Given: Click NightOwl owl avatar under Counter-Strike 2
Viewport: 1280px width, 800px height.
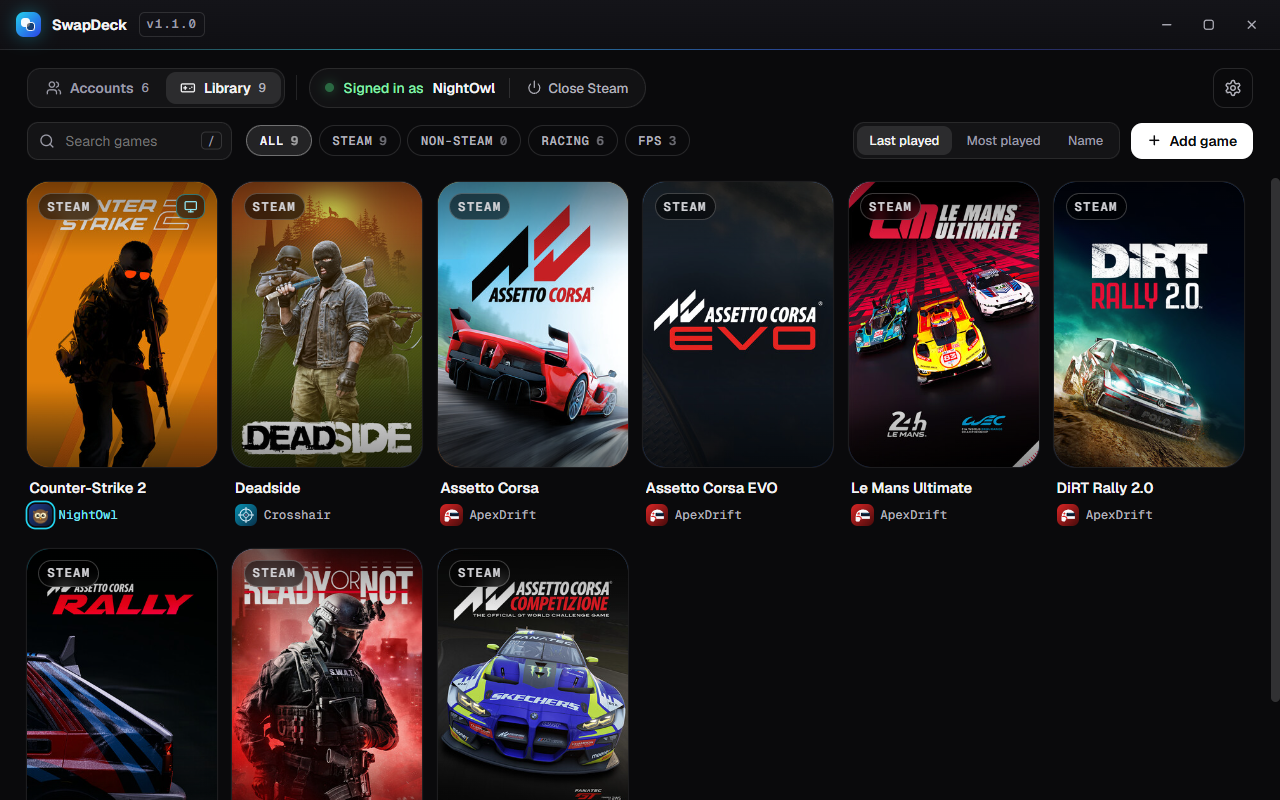Looking at the screenshot, I should coord(40,515).
